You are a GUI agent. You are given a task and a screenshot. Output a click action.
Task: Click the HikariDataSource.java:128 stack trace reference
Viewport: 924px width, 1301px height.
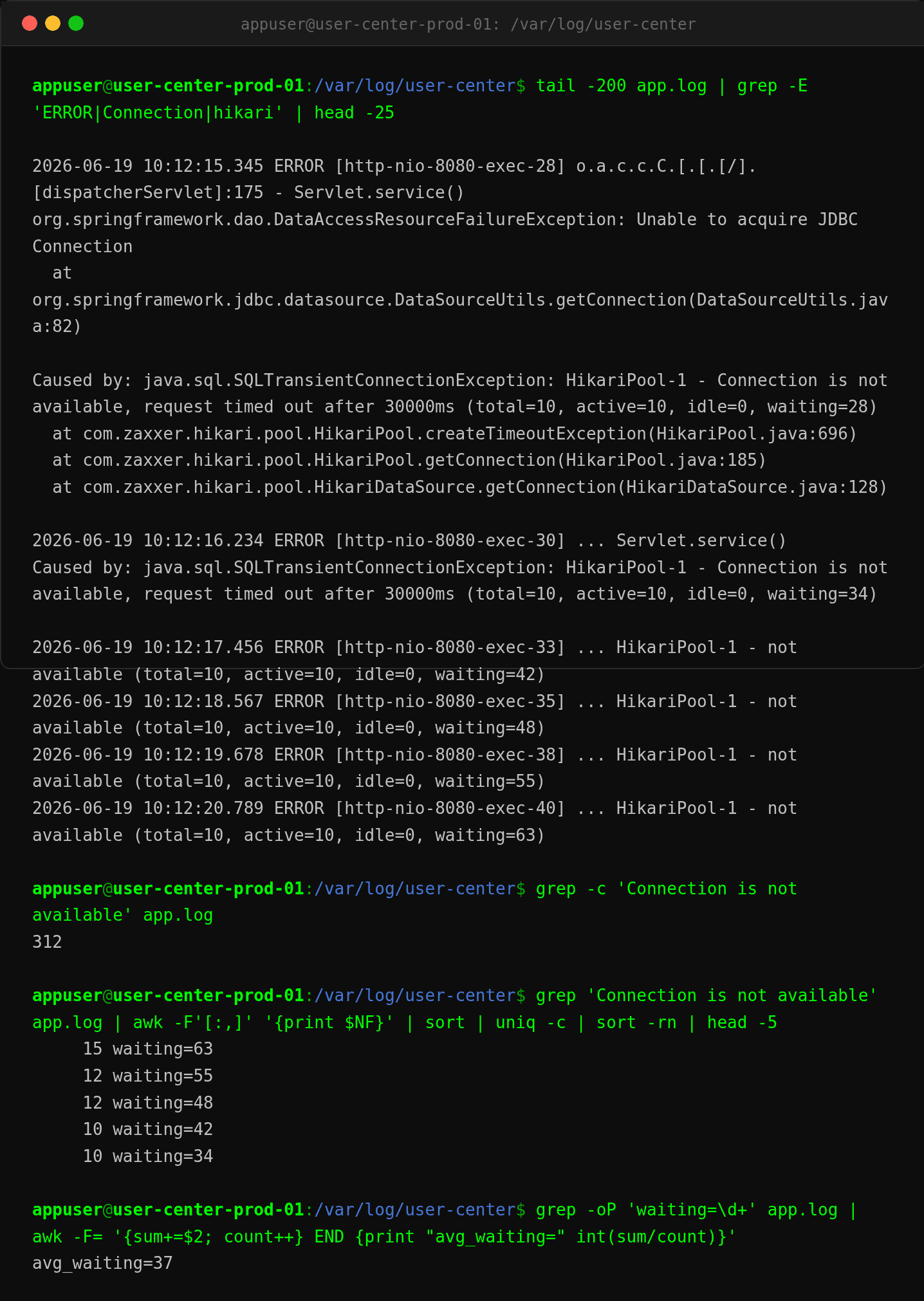(752, 488)
